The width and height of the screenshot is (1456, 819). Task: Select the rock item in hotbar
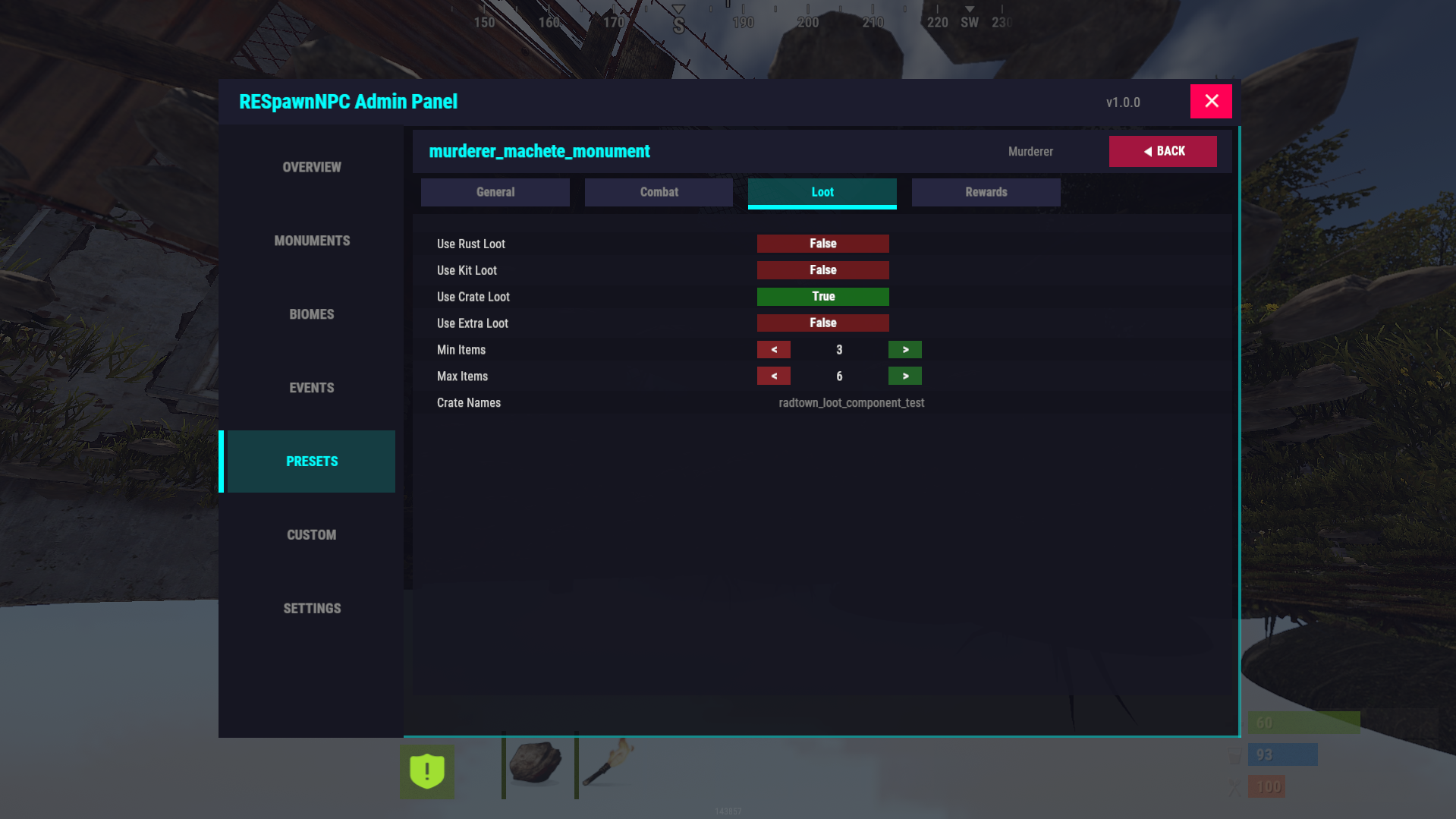(536, 764)
